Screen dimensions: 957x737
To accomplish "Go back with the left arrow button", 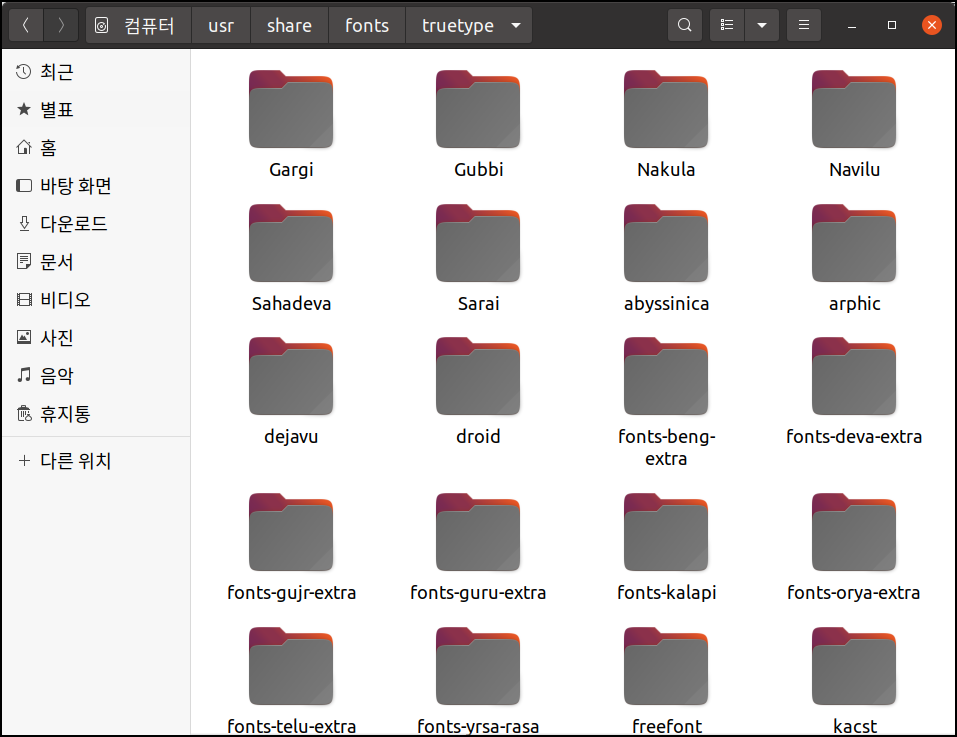I will 26,25.
